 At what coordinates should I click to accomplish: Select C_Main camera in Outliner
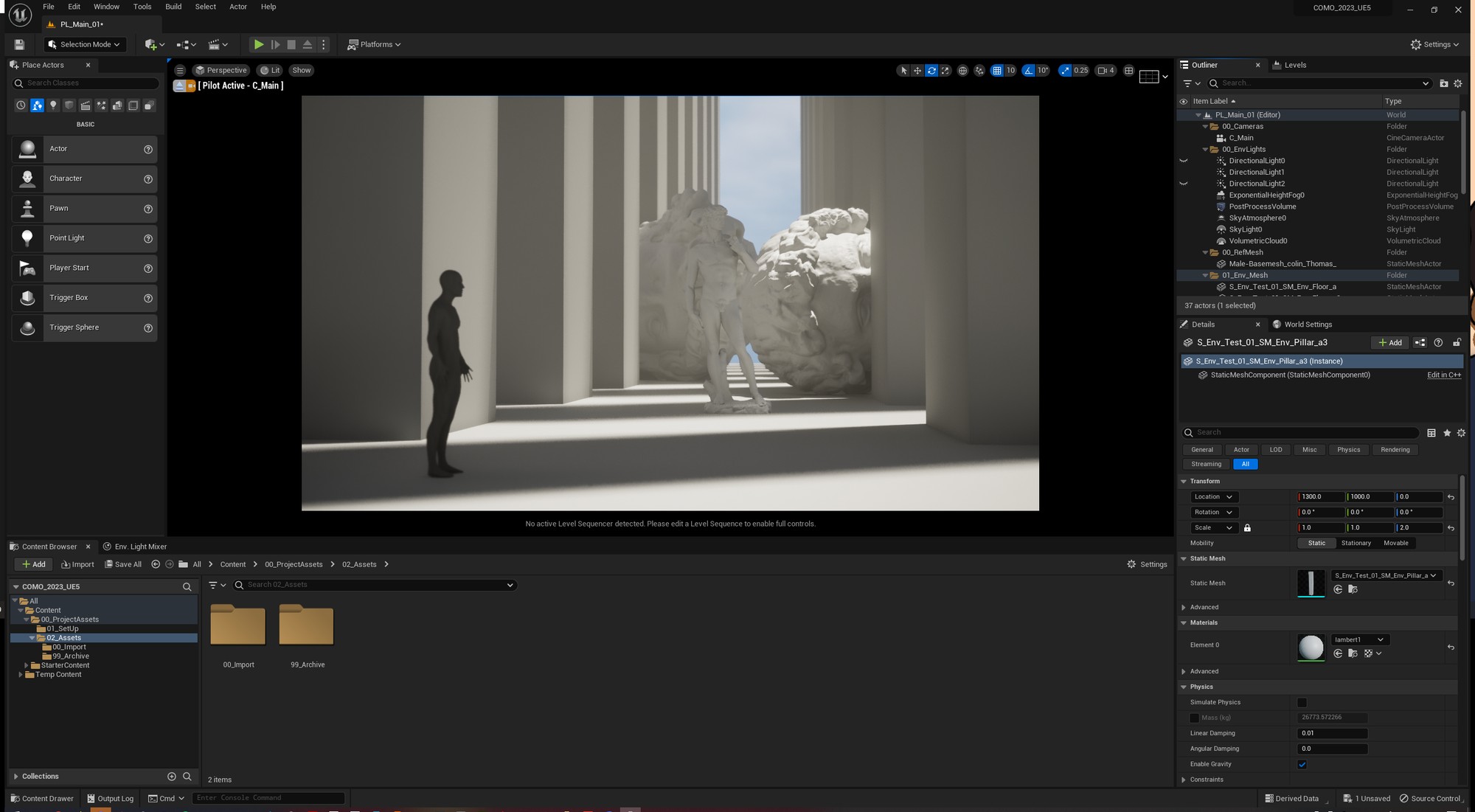1240,138
